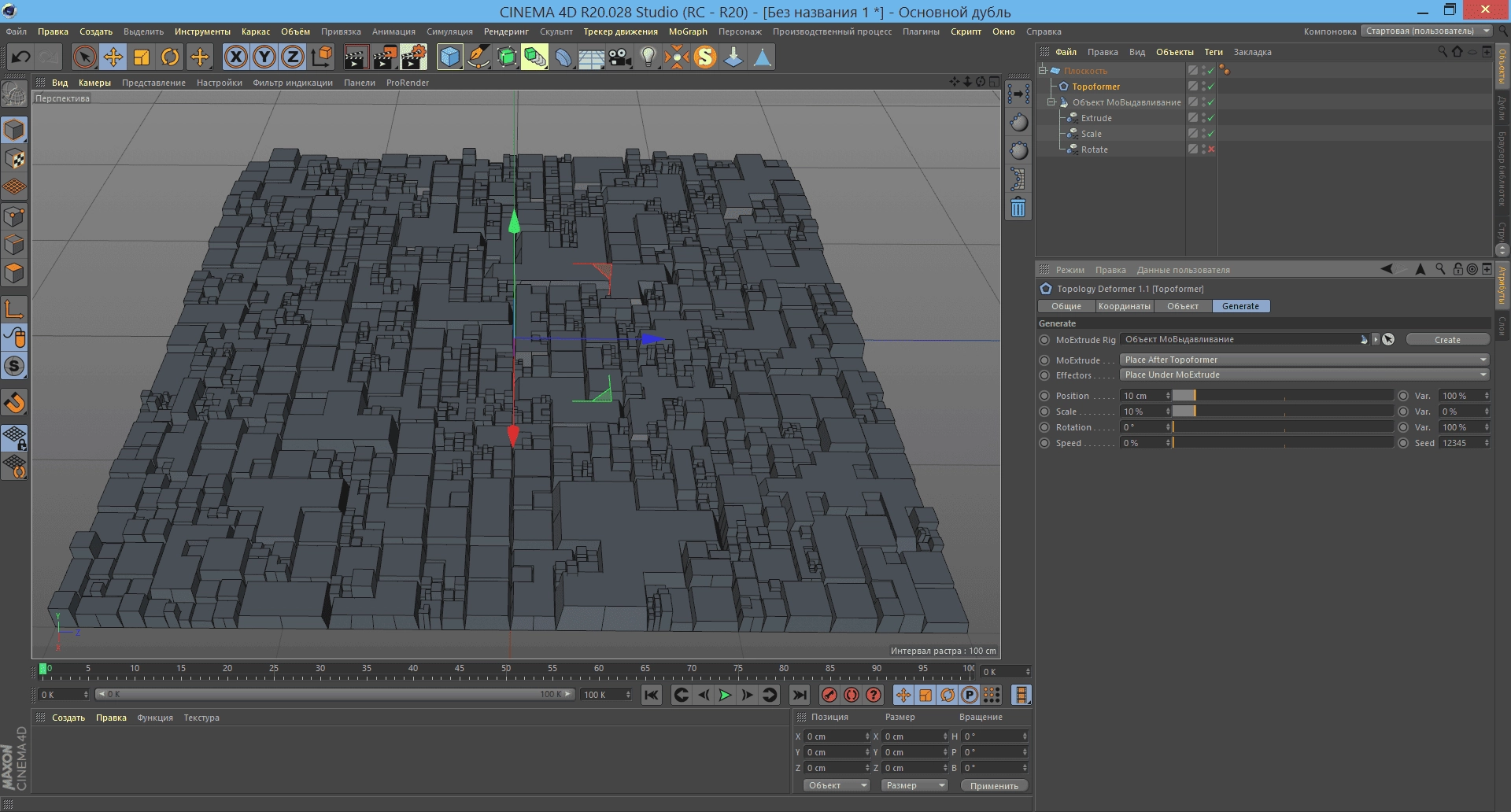Toggle Topoformer enabled checkmark

[1211, 87]
